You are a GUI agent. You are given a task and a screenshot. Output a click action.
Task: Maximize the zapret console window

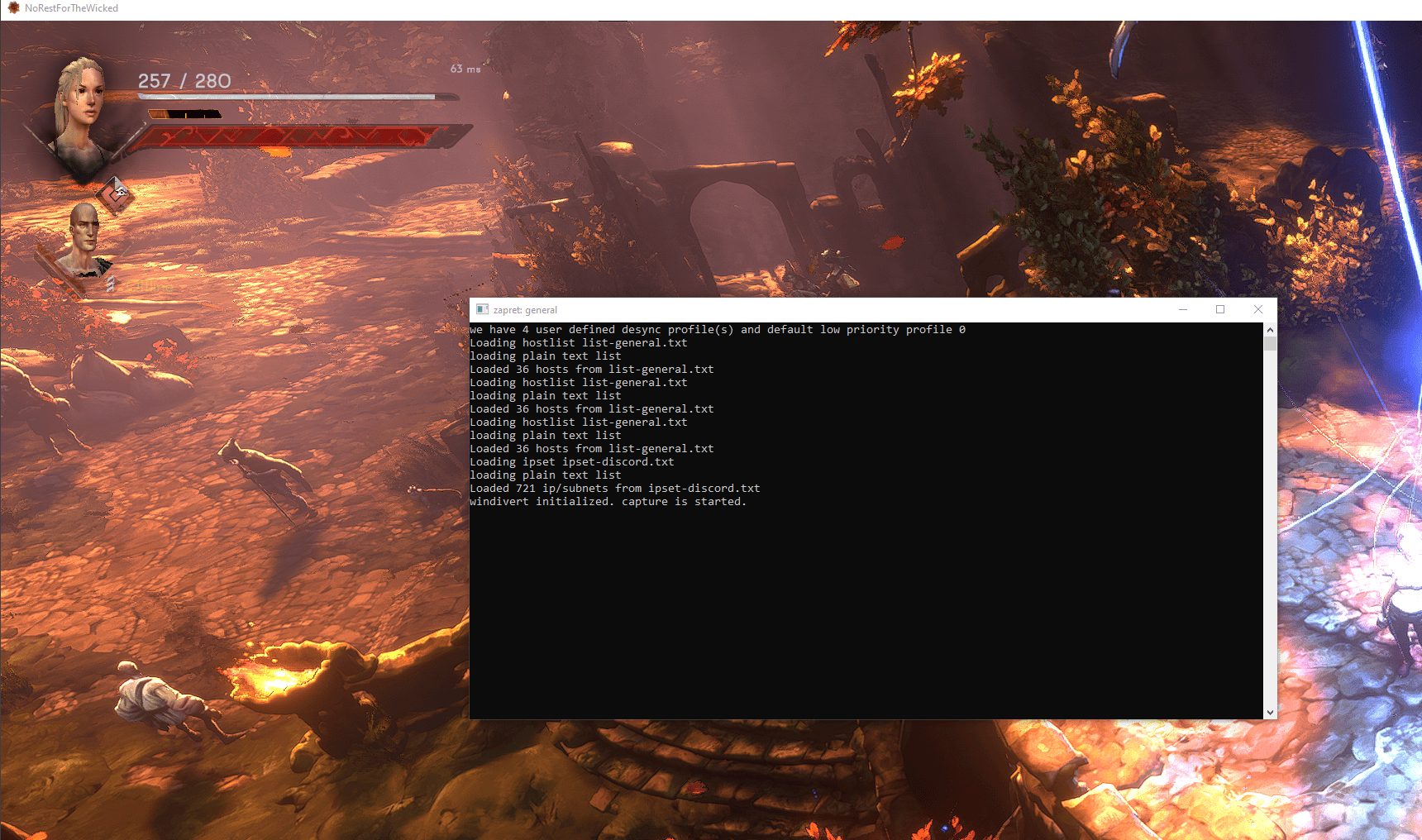[1220, 309]
